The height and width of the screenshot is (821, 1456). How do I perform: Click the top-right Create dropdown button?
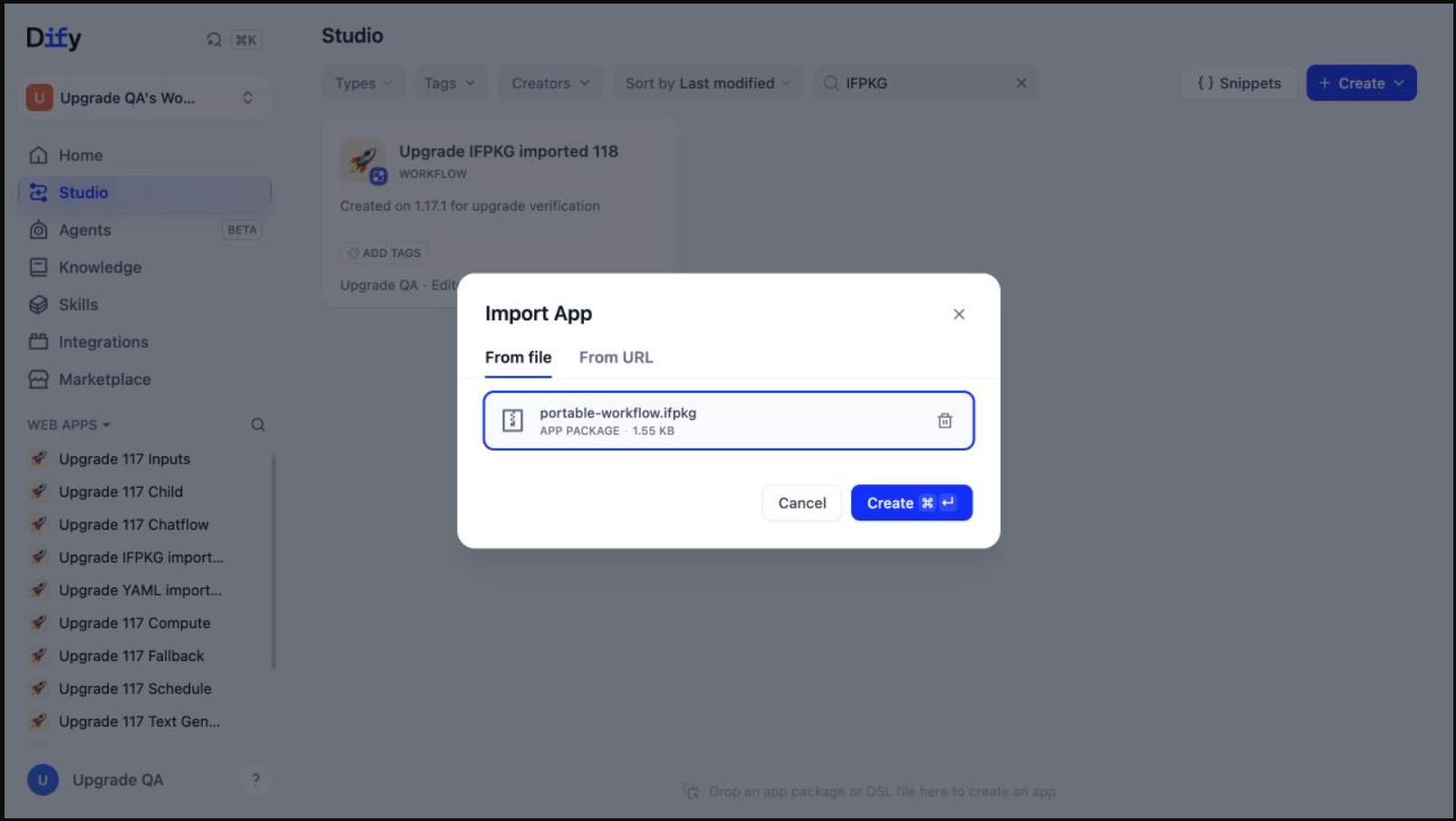click(x=1361, y=83)
